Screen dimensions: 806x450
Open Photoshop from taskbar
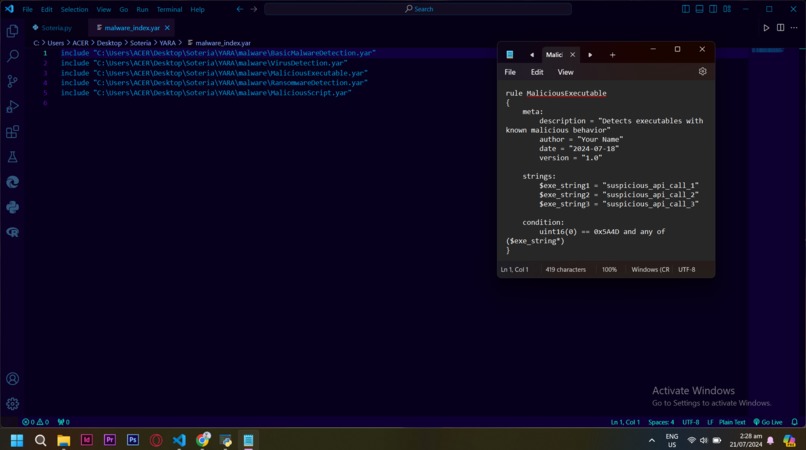click(x=133, y=440)
